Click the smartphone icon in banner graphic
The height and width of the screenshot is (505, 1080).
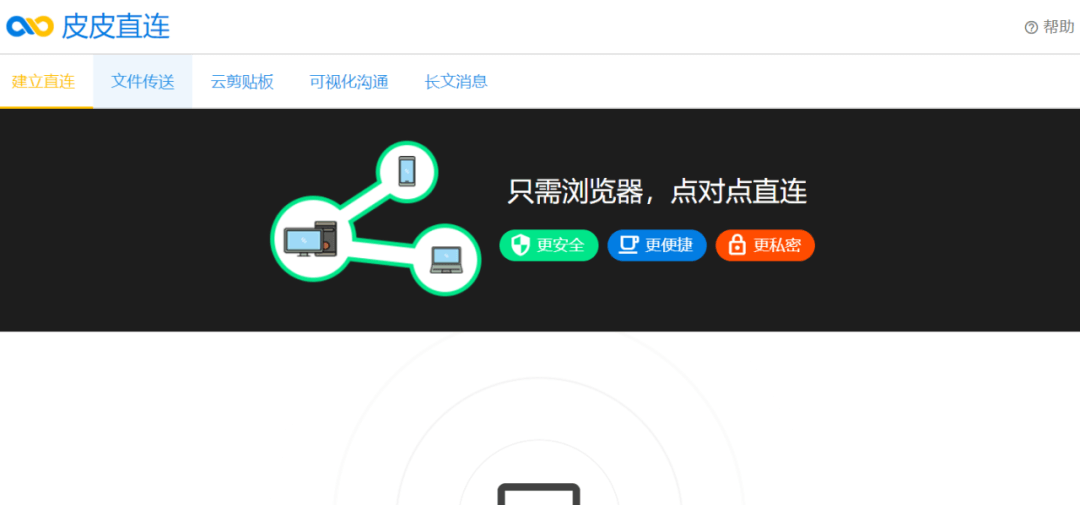(407, 171)
